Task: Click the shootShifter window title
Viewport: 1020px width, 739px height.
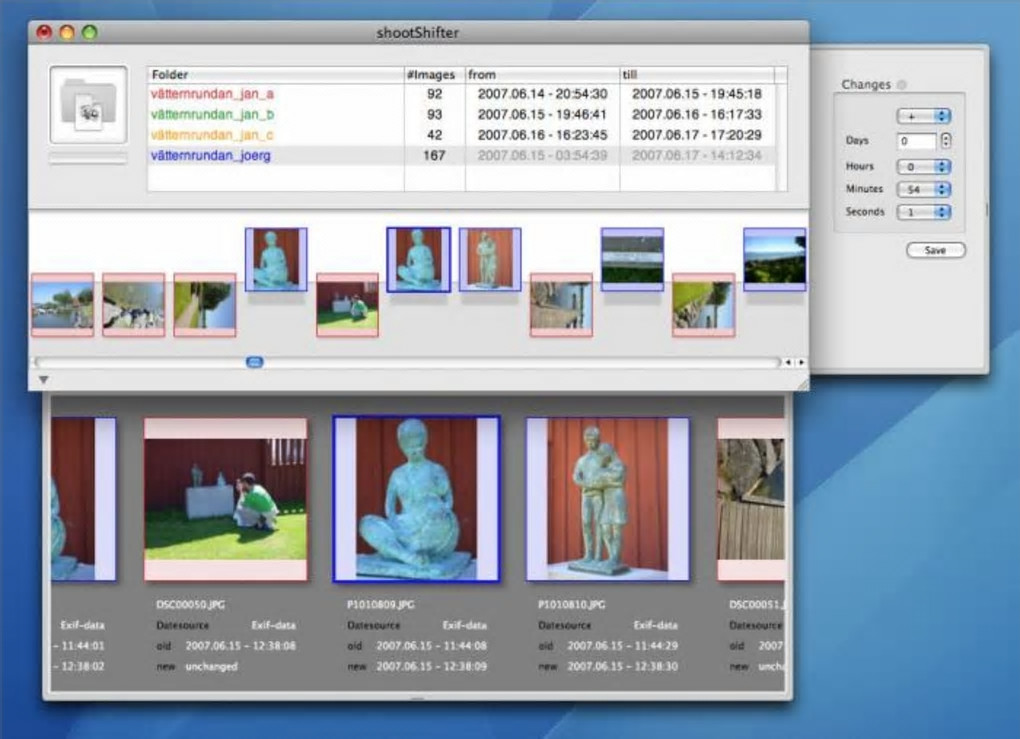Action: pyautogui.click(x=418, y=33)
